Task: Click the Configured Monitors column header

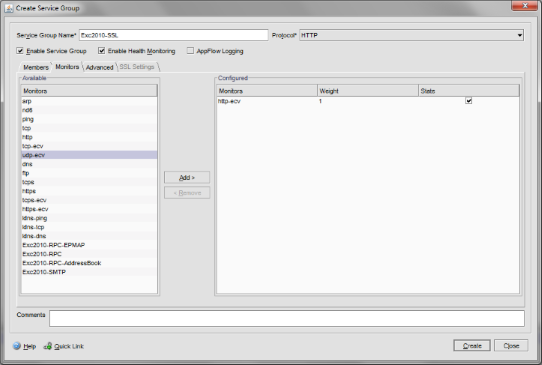Action: coord(267,91)
